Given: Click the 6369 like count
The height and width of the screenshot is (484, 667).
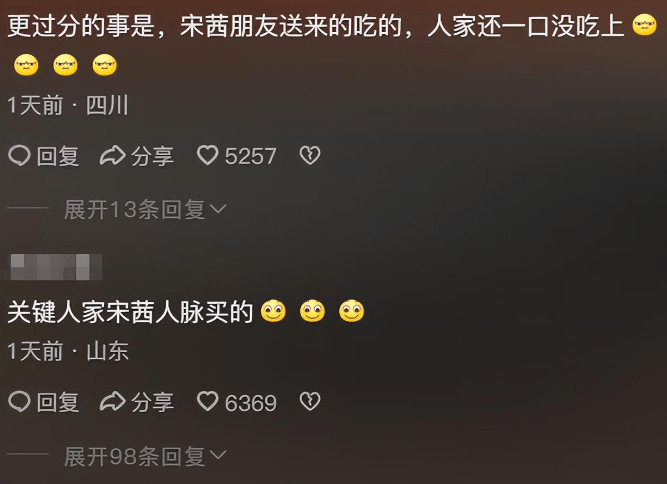Looking at the screenshot, I should click(x=251, y=403).
